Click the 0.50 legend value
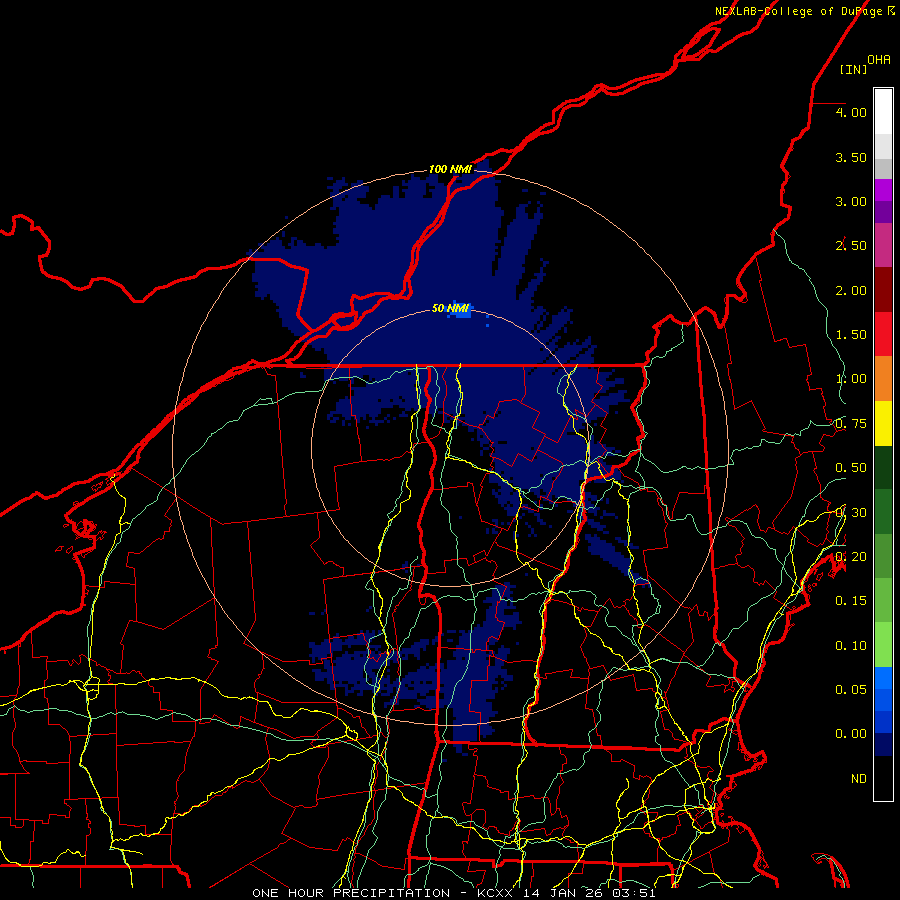Image resolution: width=900 pixels, height=900 pixels. [x=851, y=468]
